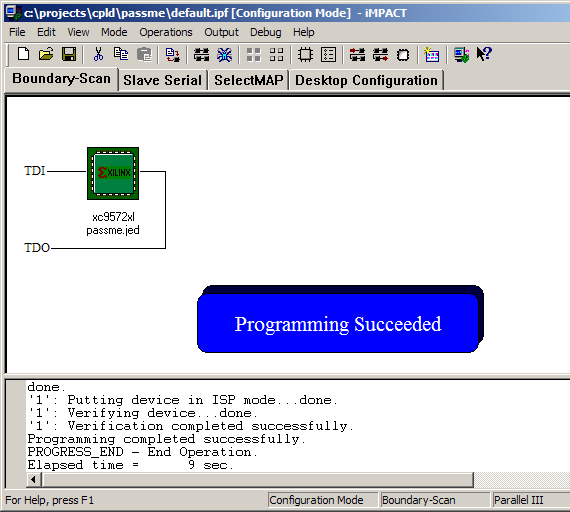Screen dimensions: 570x512
Task: Click the 'For Help, press F1' status text
Action: [x=50, y=500]
